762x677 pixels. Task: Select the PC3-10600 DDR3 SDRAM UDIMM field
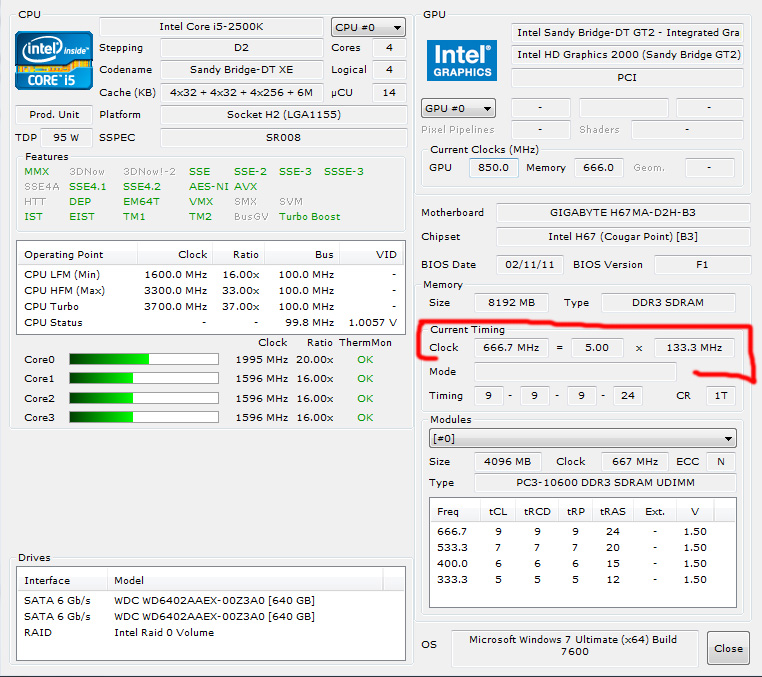(x=605, y=483)
